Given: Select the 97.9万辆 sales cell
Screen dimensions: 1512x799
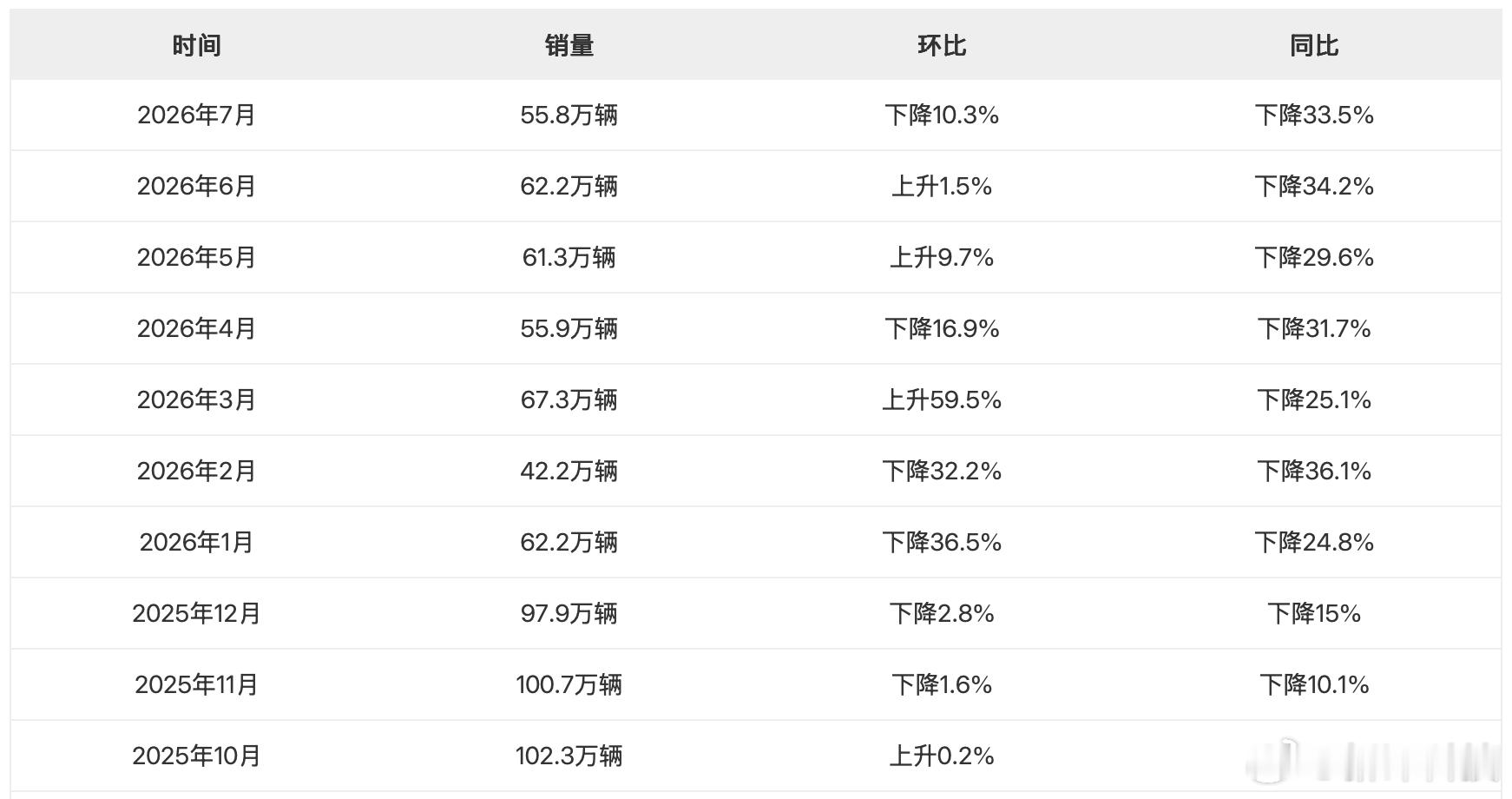Looking at the screenshot, I should point(569,613).
